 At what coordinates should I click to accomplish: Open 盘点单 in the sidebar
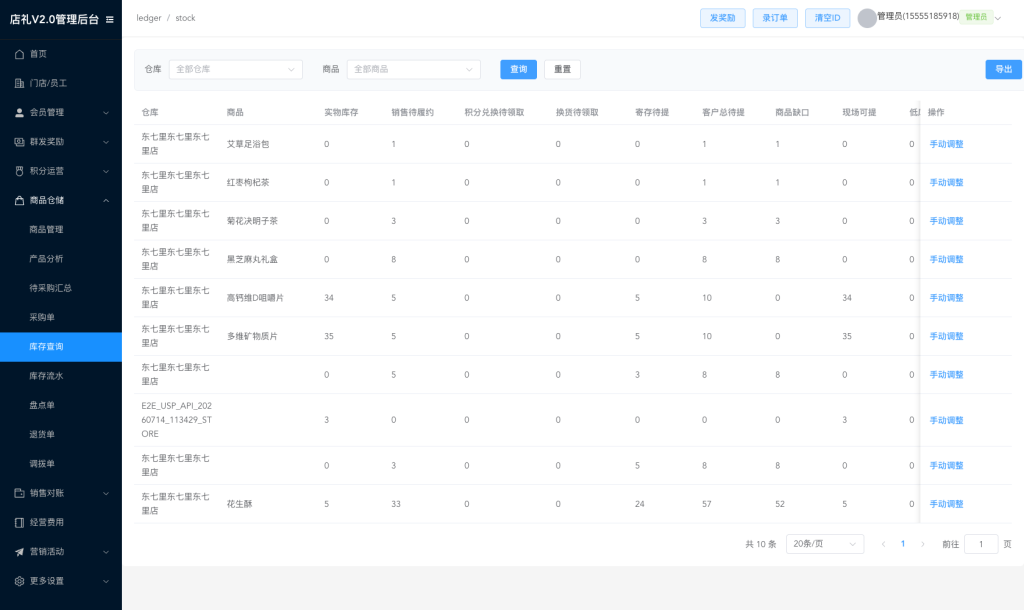coord(42,406)
